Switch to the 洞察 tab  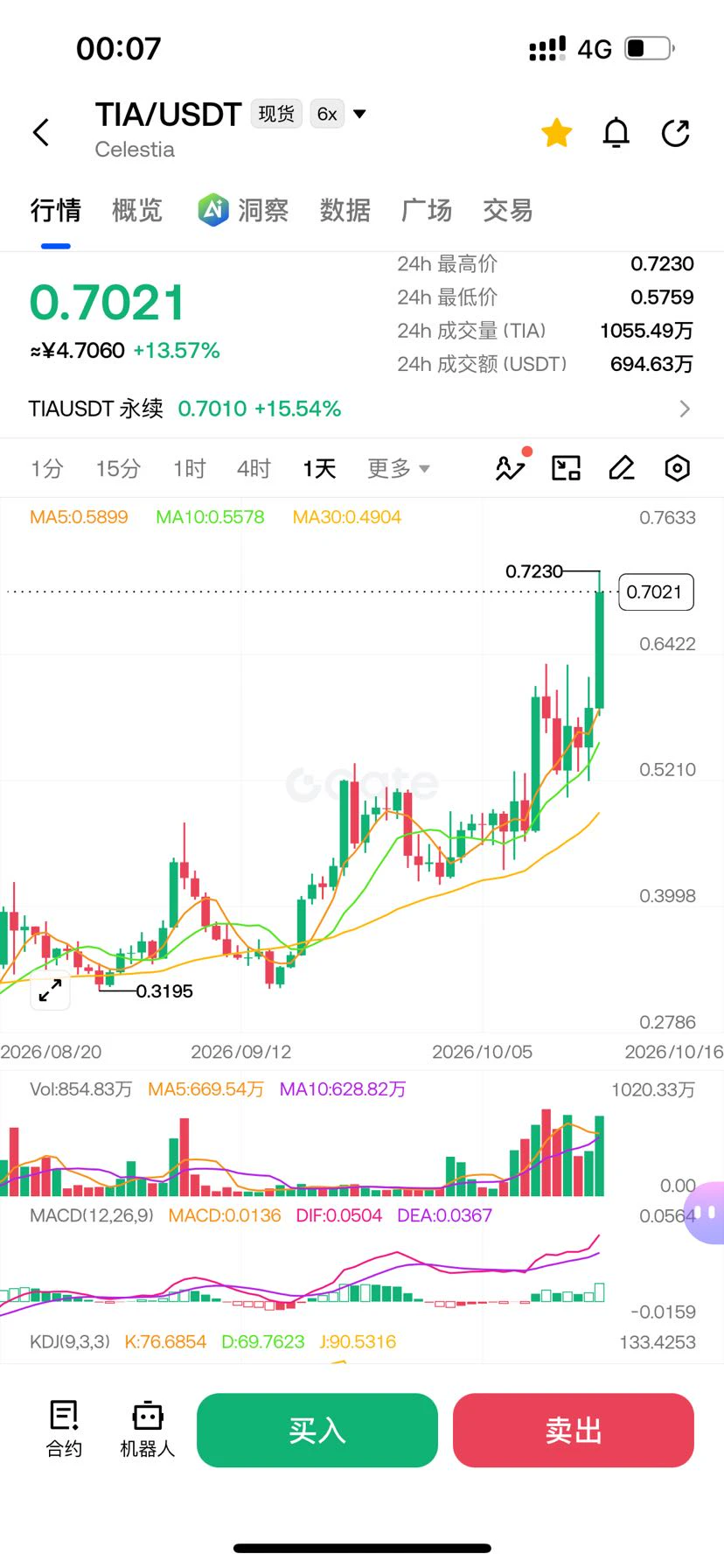click(263, 210)
